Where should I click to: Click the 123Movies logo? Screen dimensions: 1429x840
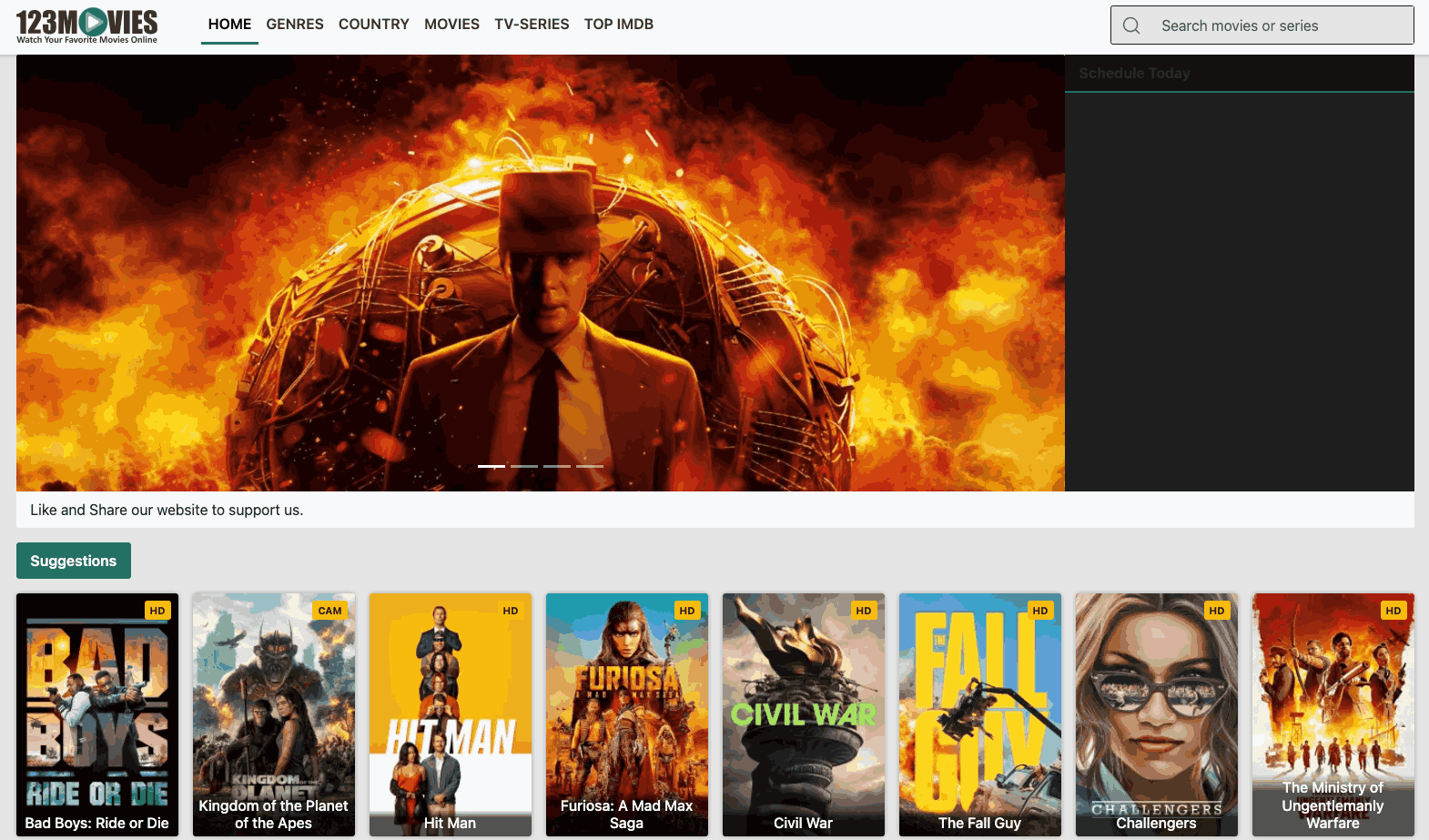click(x=86, y=25)
